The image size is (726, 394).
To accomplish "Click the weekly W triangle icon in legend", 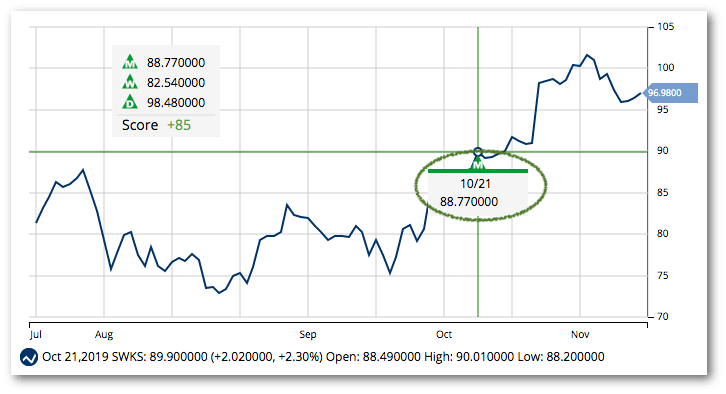I will tap(130, 82).
